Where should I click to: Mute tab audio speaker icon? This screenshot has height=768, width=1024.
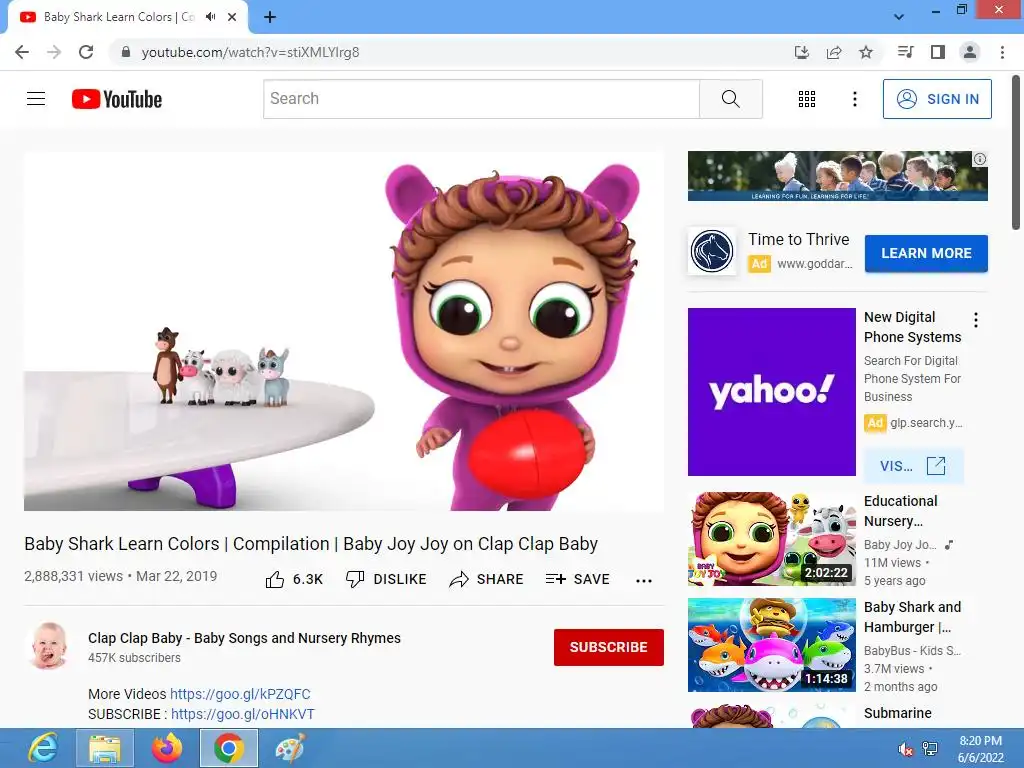pyautogui.click(x=210, y=17)
